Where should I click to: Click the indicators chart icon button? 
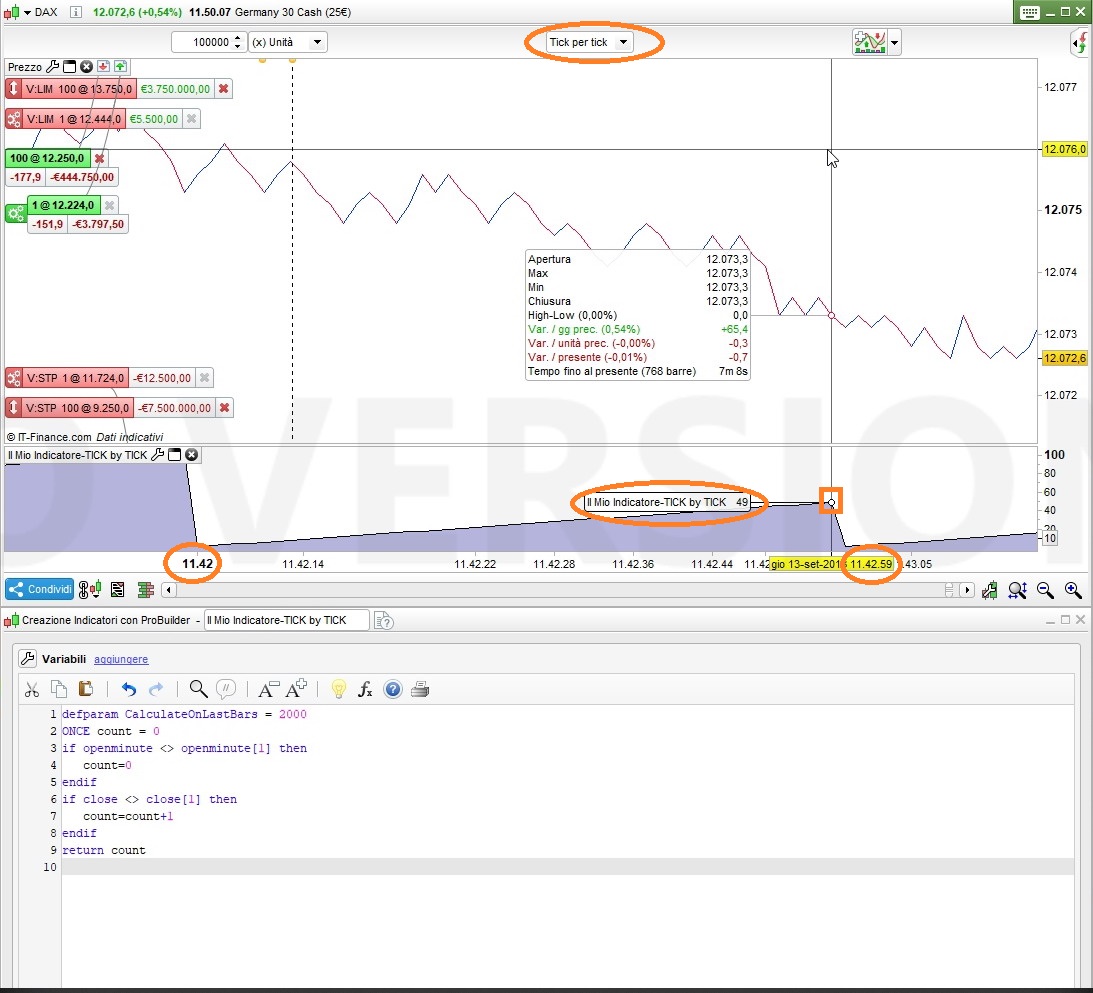coord(869,42)
